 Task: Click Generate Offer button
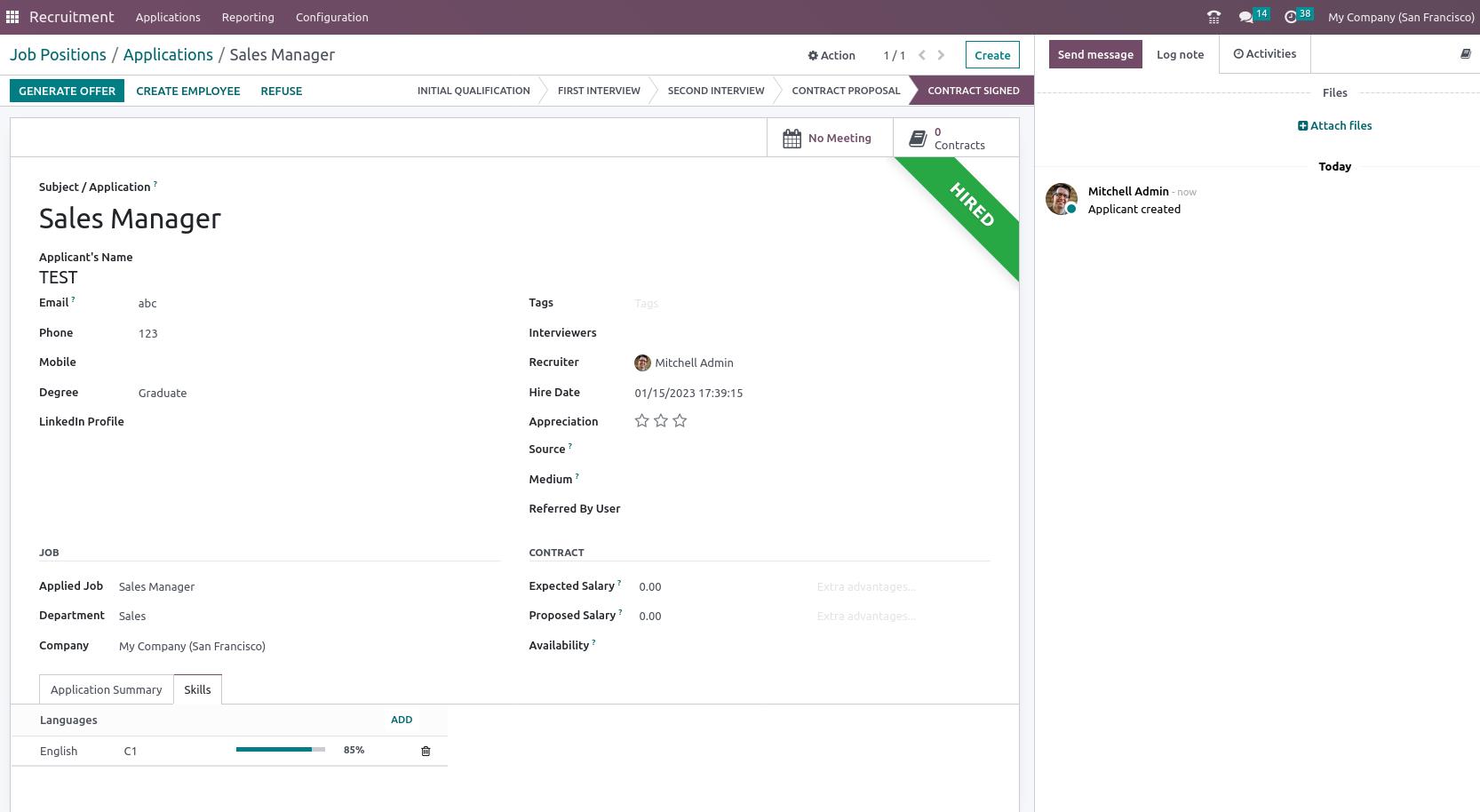[x=67, y=91]
